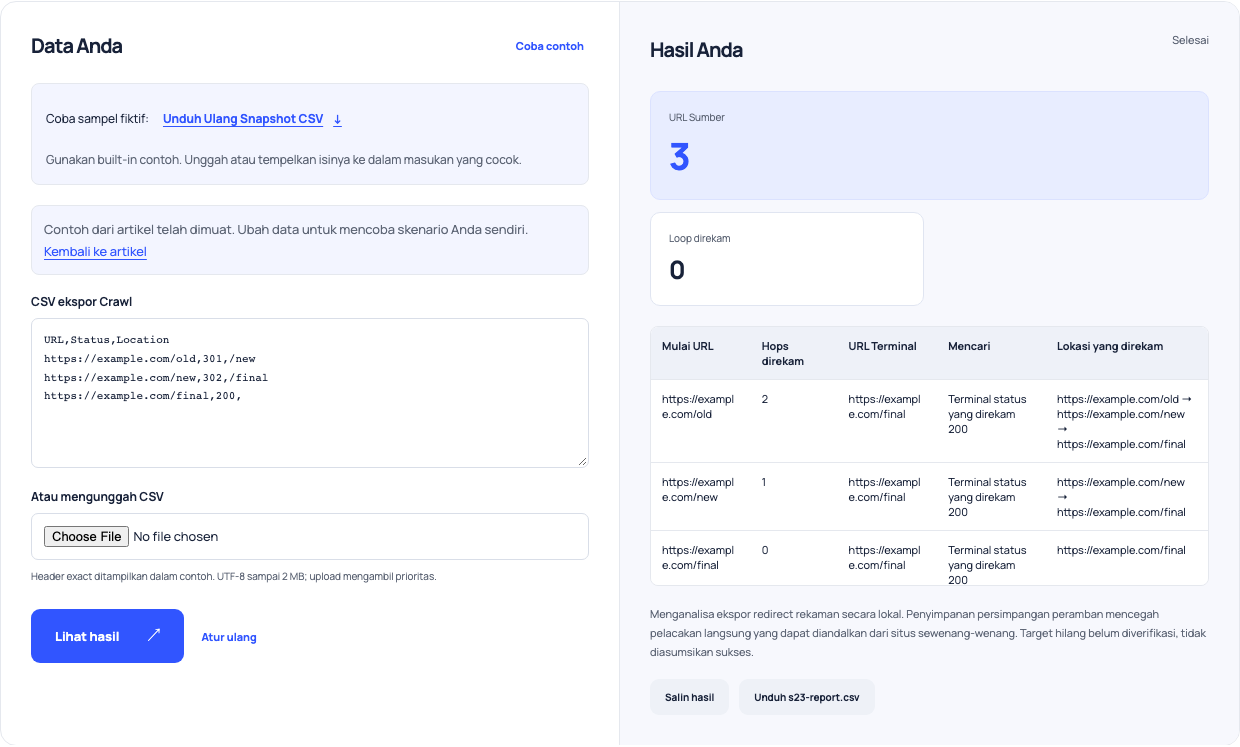Image resolution: width=1240 pixels, height=747 pixels.
Task: Click the resize handle of the CSV textarea
Action: (582, 461)
